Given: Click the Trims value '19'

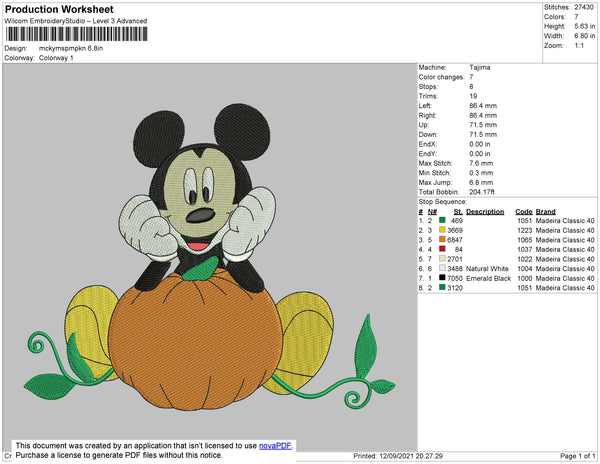Looking at the screenshot, I should [473, 96].
